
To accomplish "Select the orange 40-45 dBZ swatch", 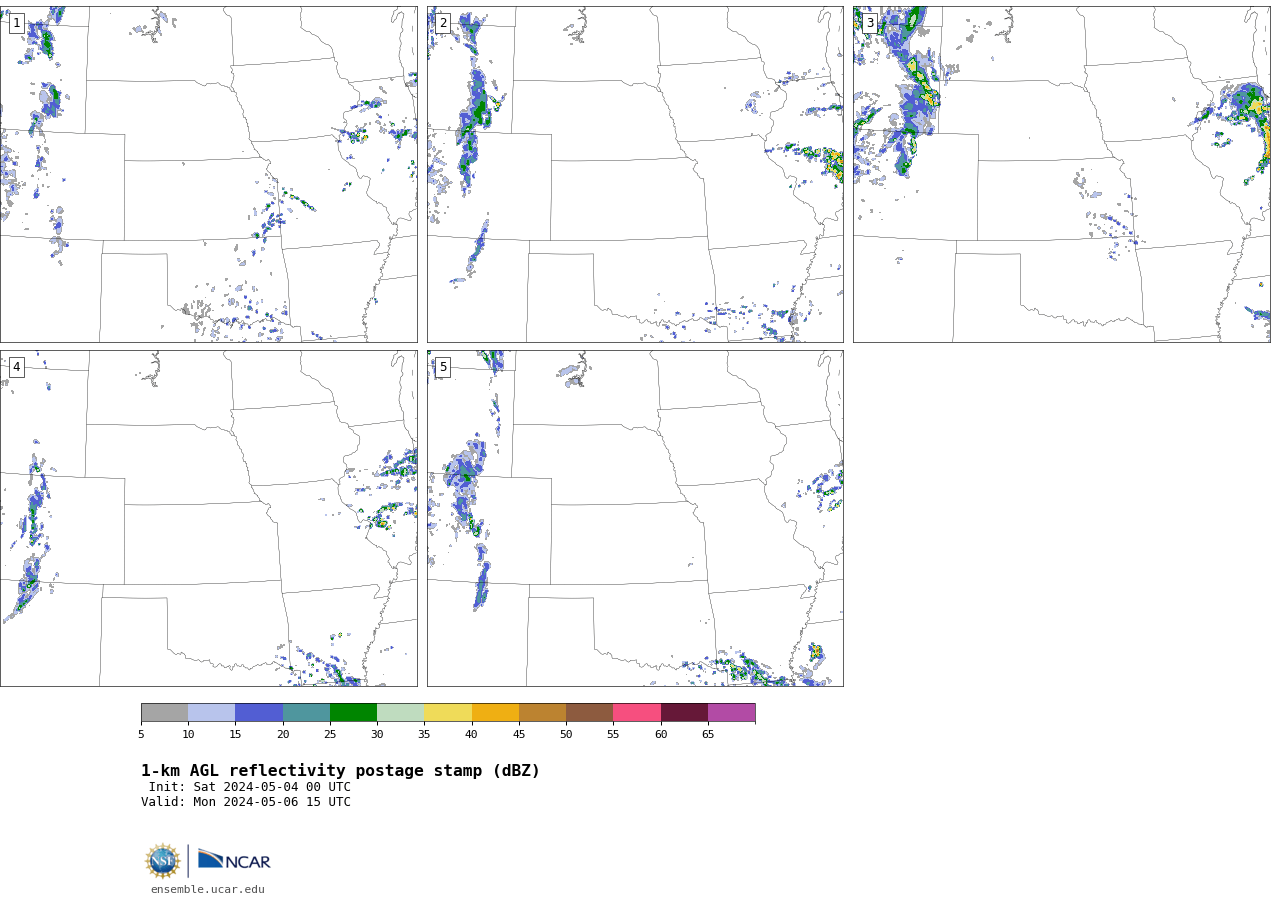I will 495,713.
